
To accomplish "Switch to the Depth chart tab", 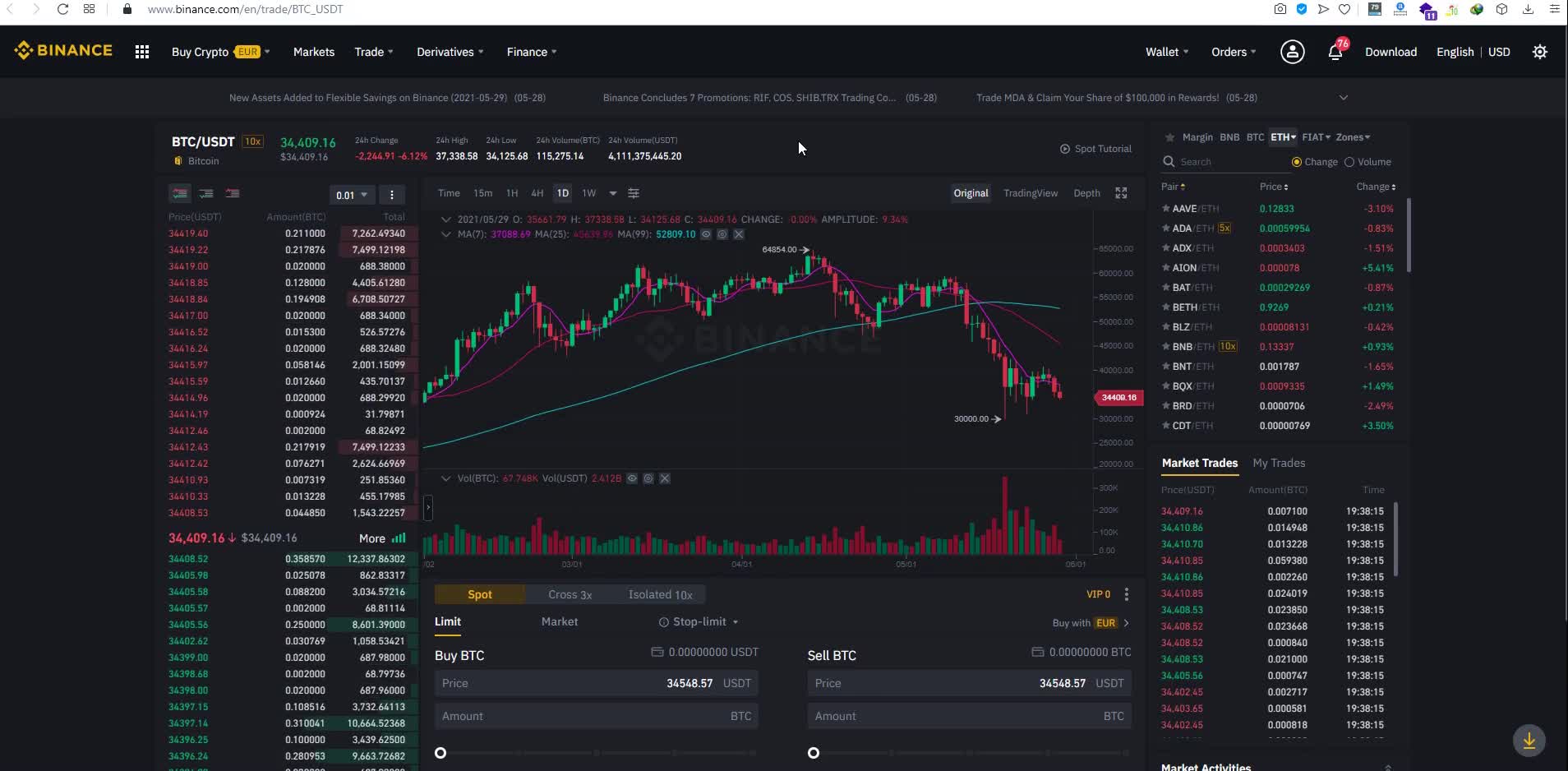I will [1086, 193].
